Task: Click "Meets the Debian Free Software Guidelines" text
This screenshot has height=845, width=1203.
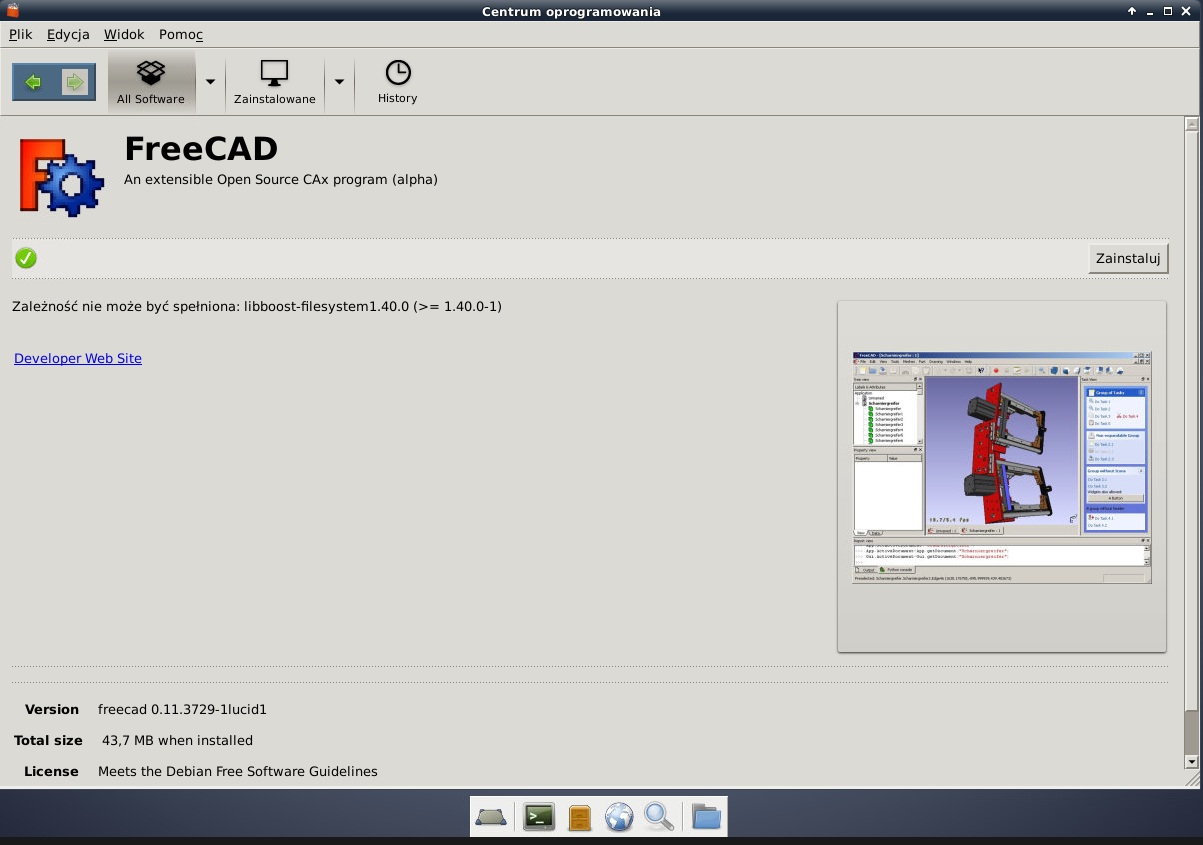Action: click(x=238, y=771)
